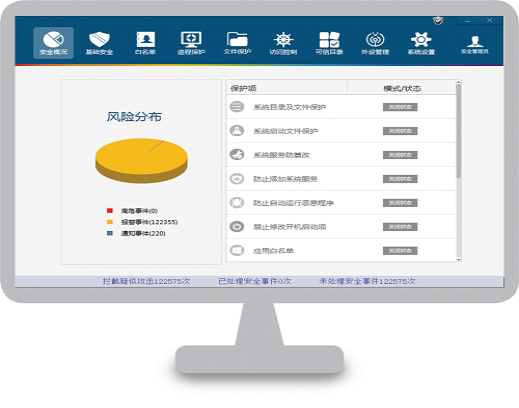This screenshot has width=519, height=408.
Task: Open the 可信目录 trusted directory icon
Action: click(x=329, y=43)
